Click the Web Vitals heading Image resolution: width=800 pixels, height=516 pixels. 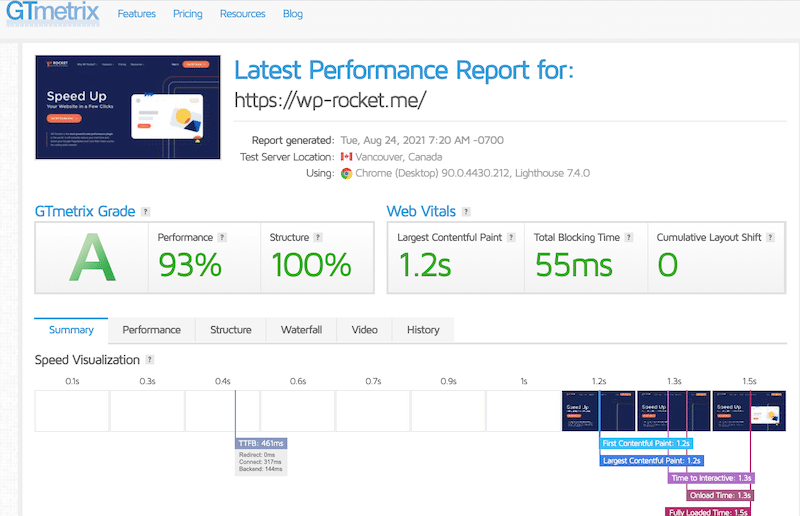click(421, 211)
